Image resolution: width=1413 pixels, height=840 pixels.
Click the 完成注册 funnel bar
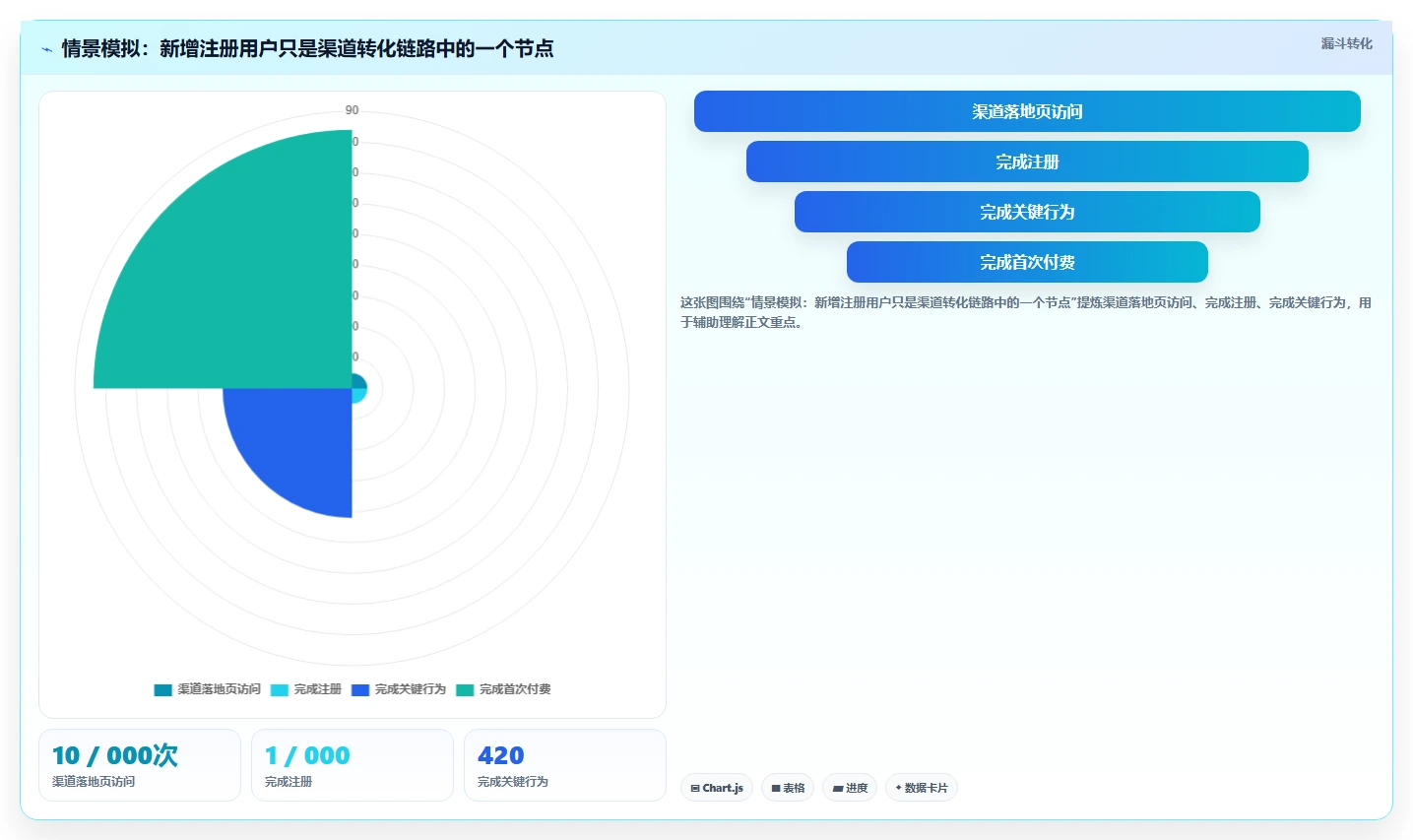[1027, 162]
